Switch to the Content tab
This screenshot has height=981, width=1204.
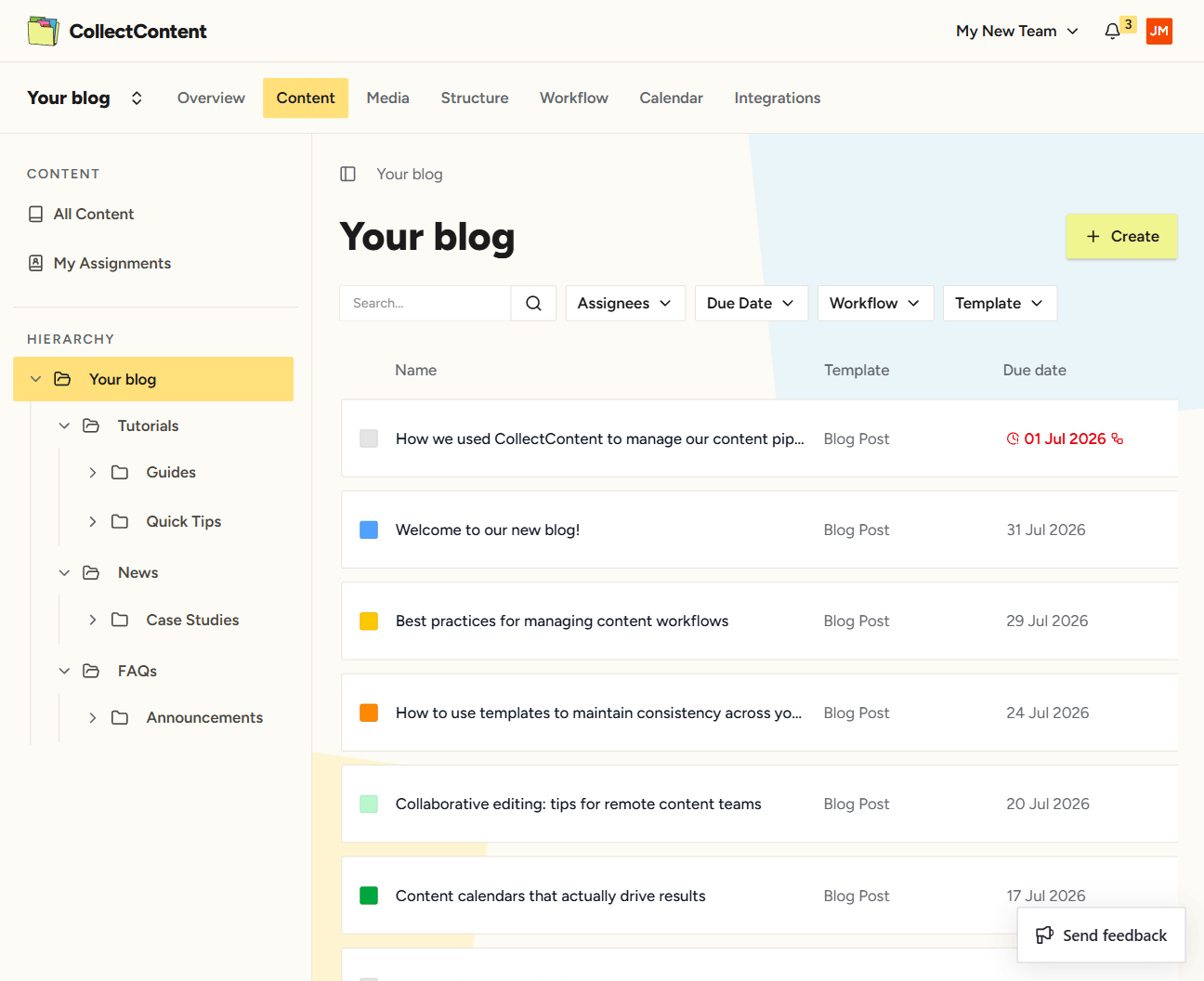tap(306, 98)
